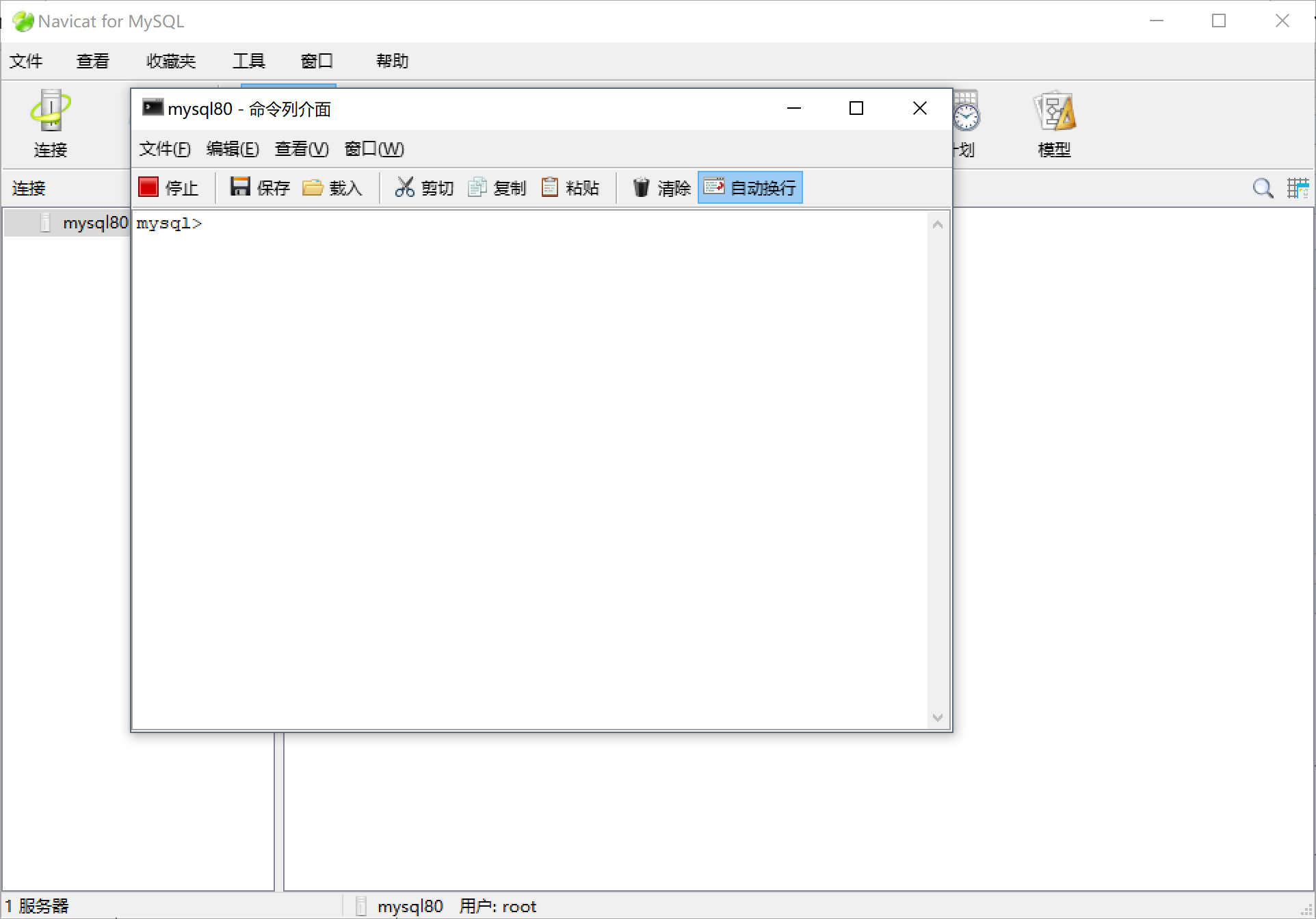
Task: Click the mysql80 status bar entry
Action: [410, 906]
